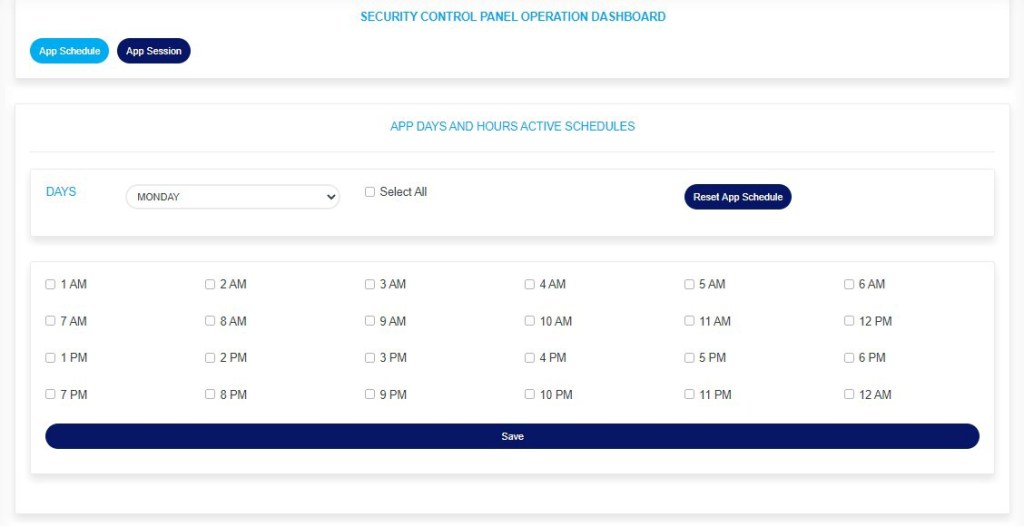Enable the 12 PM noon checkbox

pos(849,321)
